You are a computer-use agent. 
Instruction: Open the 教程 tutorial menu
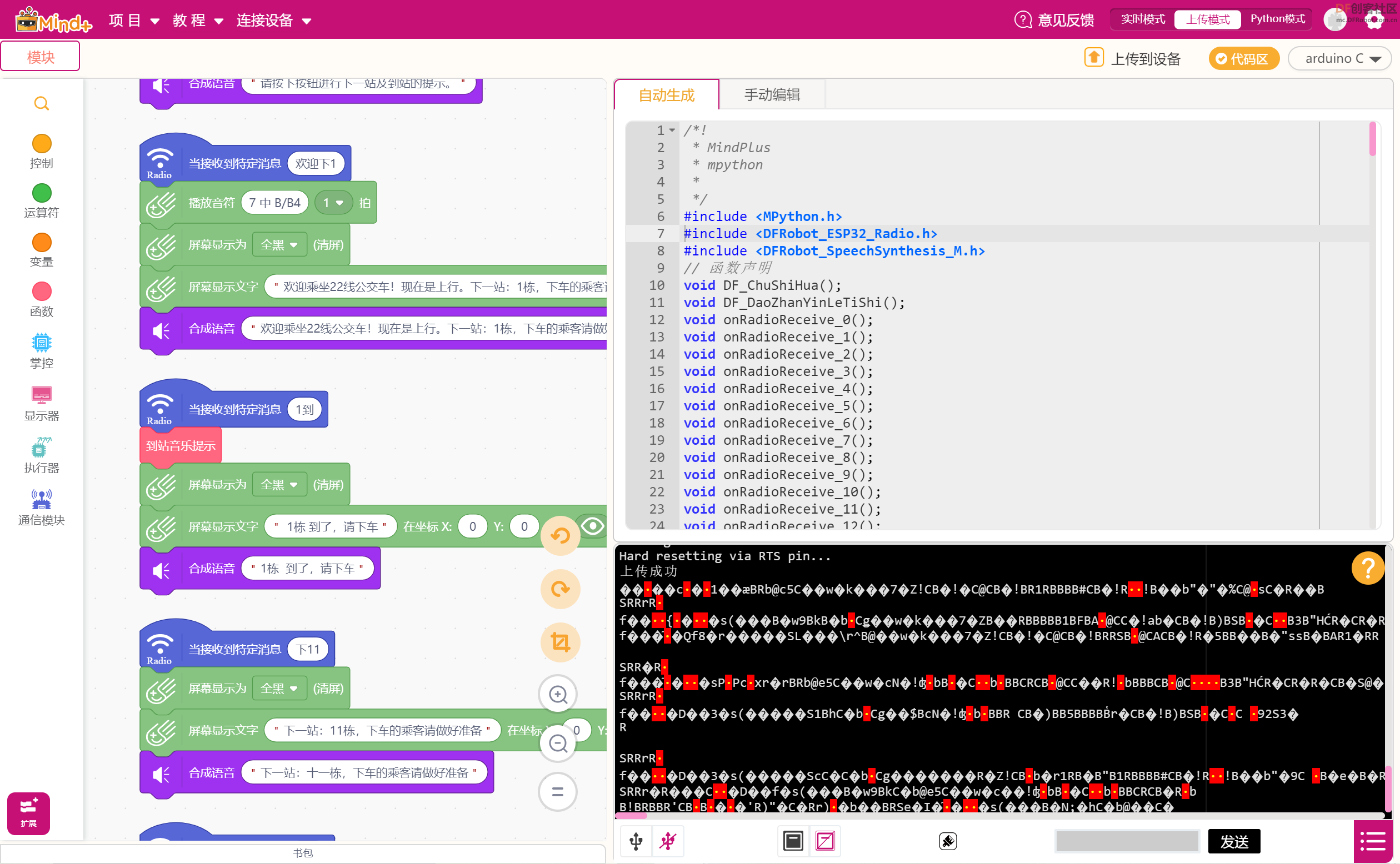[198, 21]
